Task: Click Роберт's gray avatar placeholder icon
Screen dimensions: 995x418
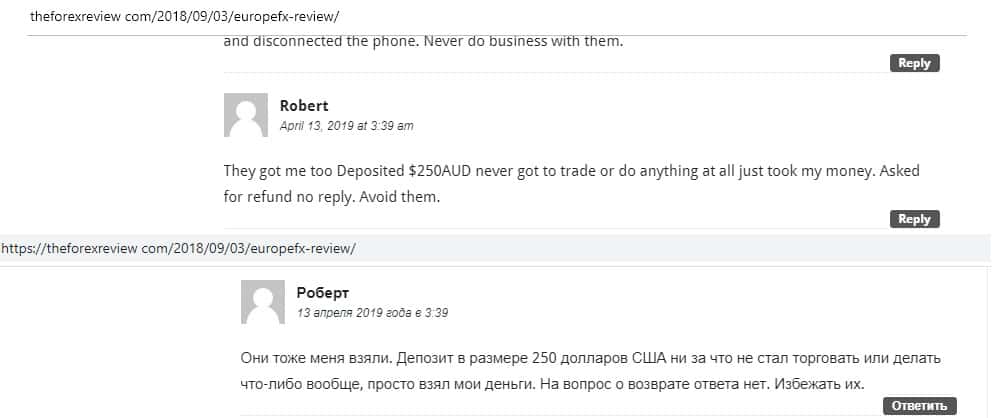Action: pyautogui.click(x=263, y=301)
